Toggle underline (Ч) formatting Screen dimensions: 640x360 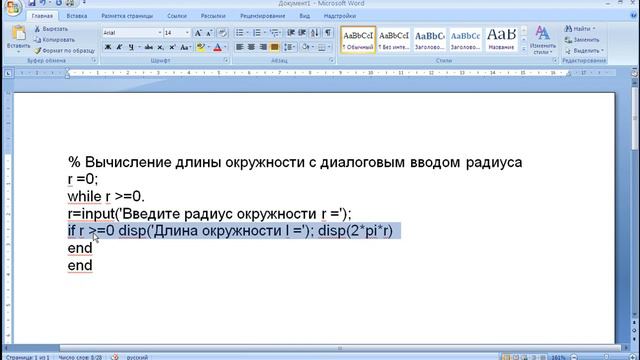[x=131, y=47]
